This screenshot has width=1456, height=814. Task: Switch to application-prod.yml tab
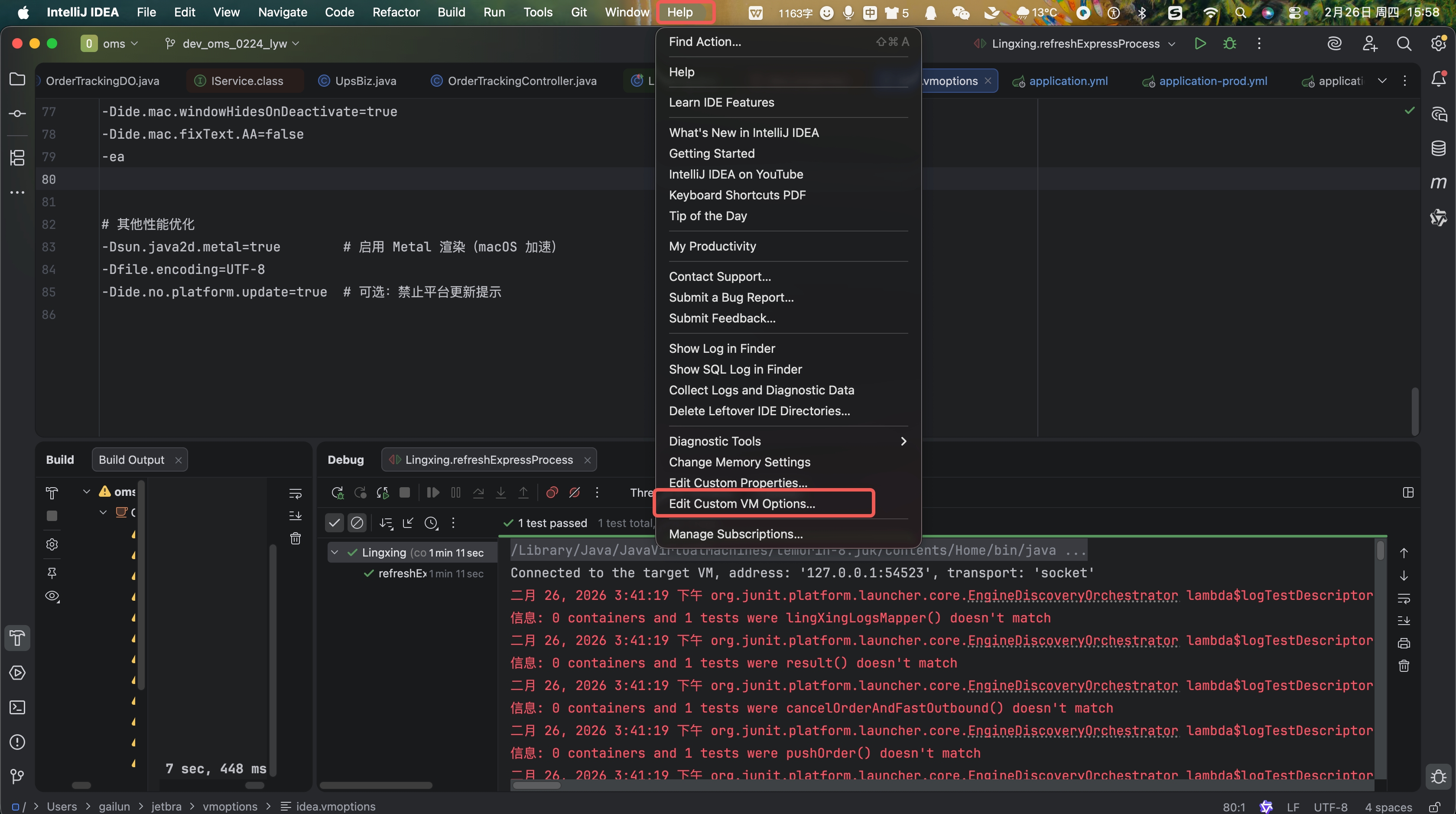point(1205,81)
